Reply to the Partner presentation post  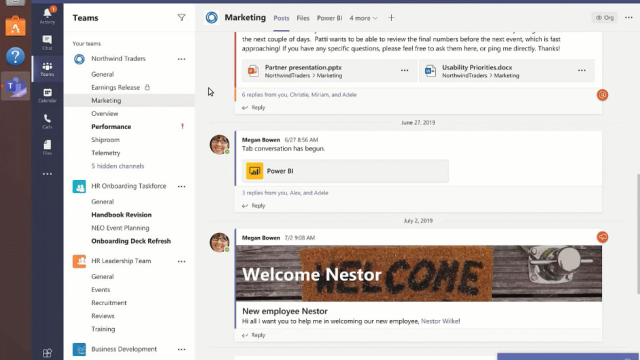(253, 107)
